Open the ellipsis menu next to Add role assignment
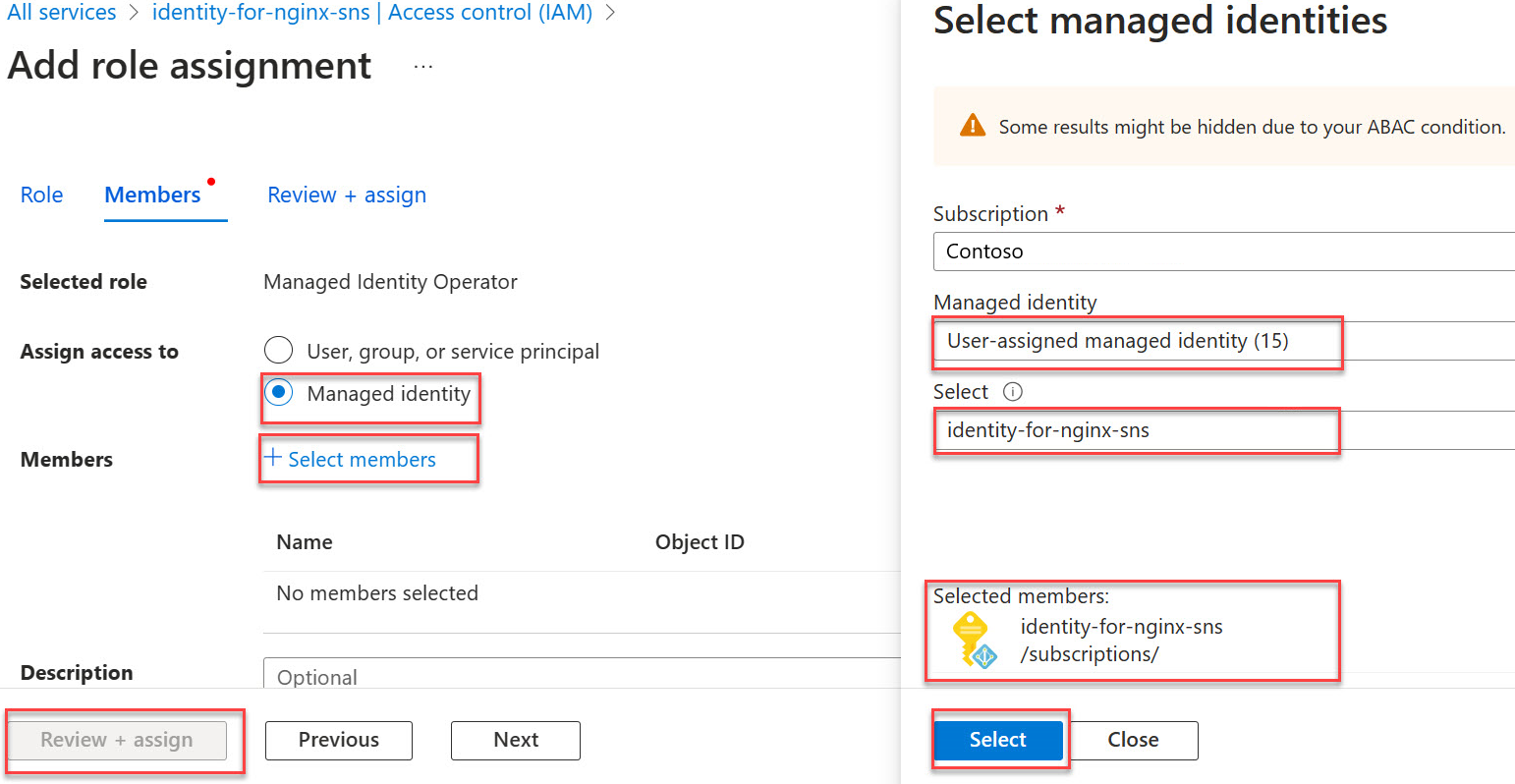This screenshot has height=784, width=1515. [x=422, y=67]
